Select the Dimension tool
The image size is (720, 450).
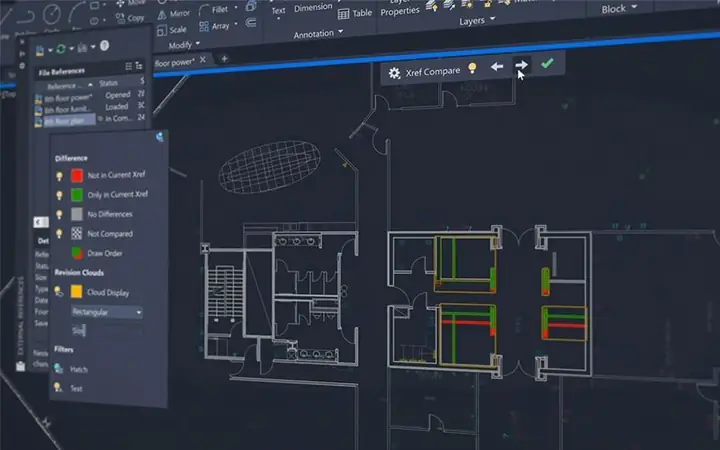coord(313,7)
